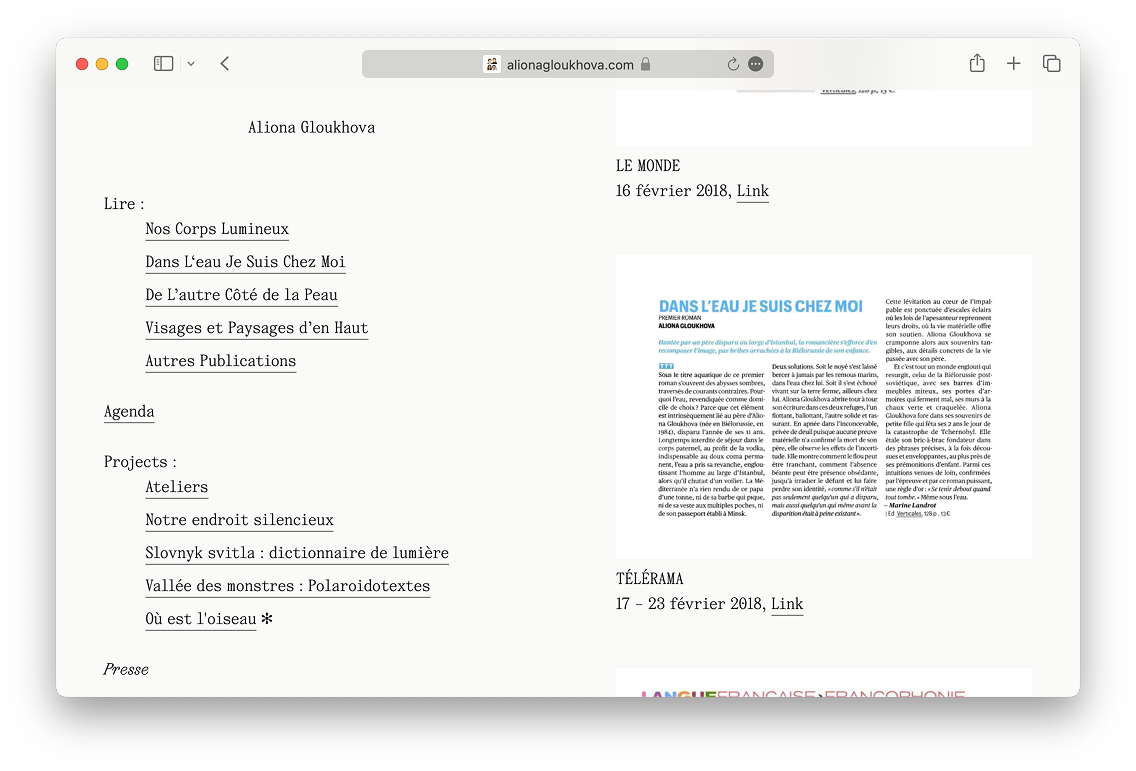Viewport: 1136px width, 771px height.
Task: Toggle the Safari sidebar icon
Action: click(x=163, y=64)
